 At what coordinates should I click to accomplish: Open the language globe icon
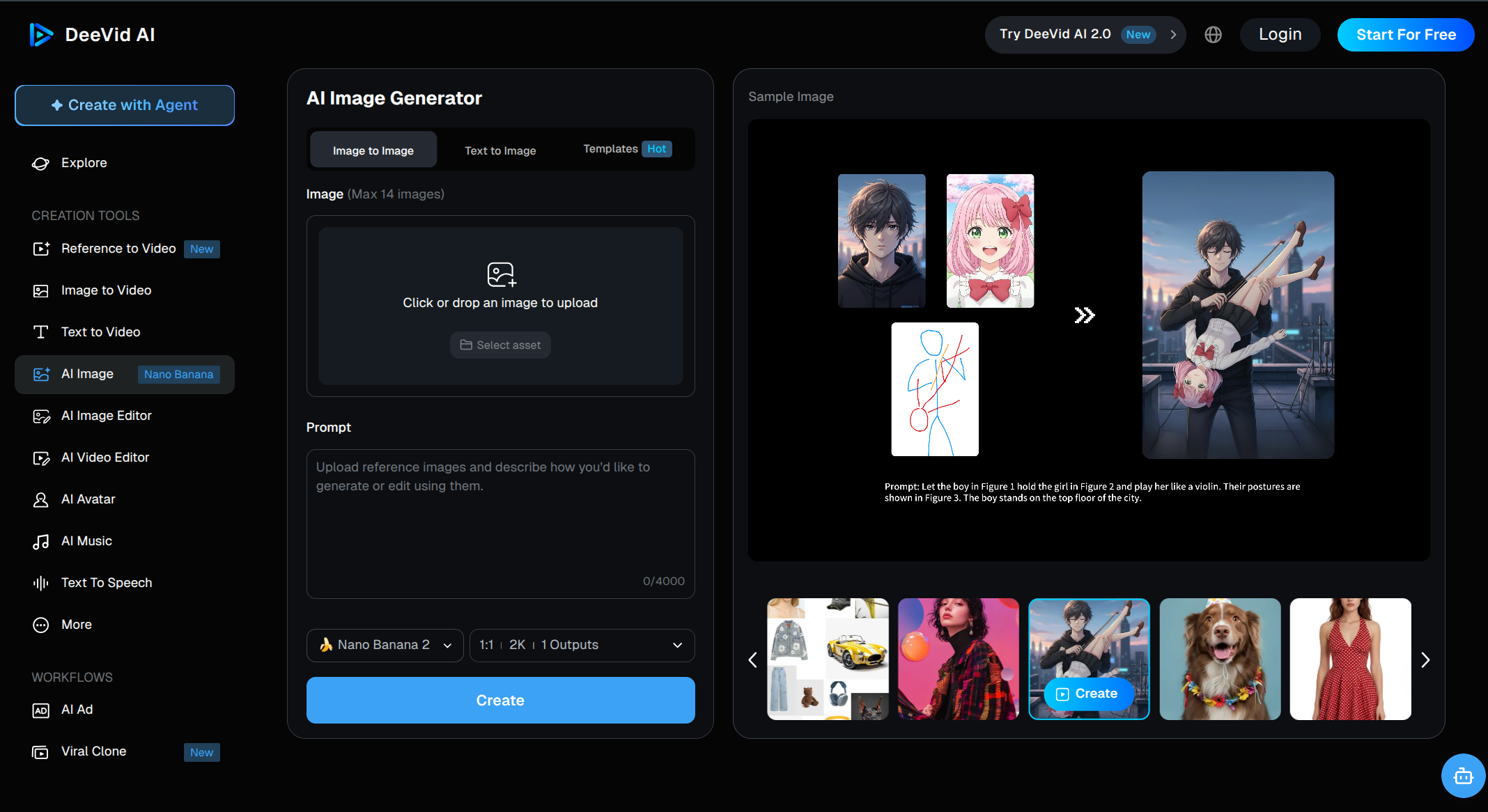(1213, 35)
